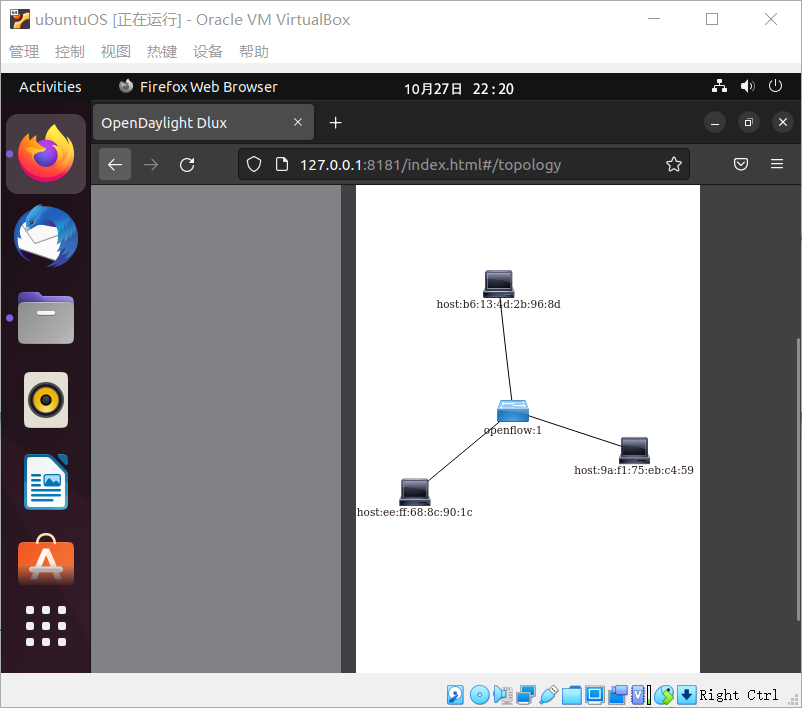802x708 pixels.
Task: Open a new Firefox tab
Action: tap(336, 123)
